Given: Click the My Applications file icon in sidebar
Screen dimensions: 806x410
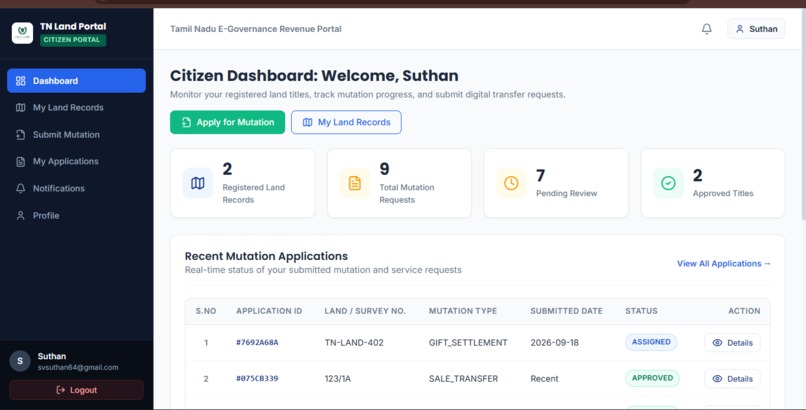Looking at the screenshot, I should (x=21, y=162).
